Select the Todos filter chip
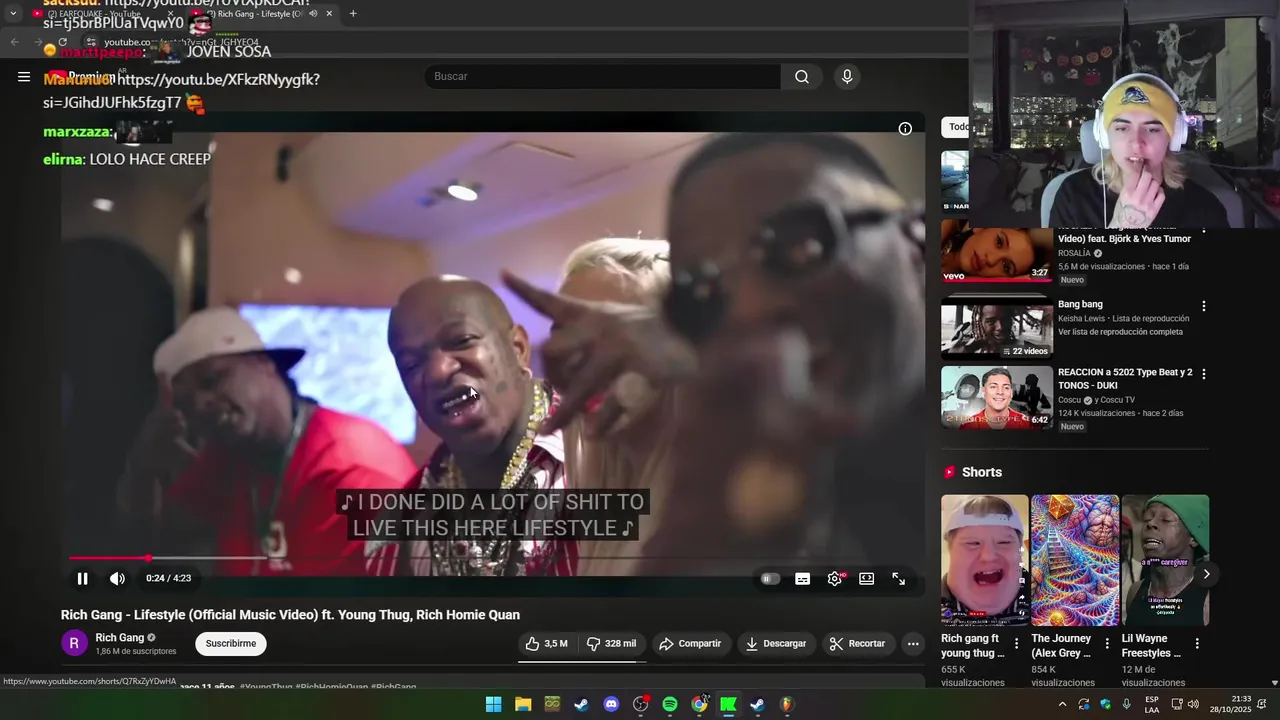This screenshot has height=720, width=1280. [x=957, y=127]
